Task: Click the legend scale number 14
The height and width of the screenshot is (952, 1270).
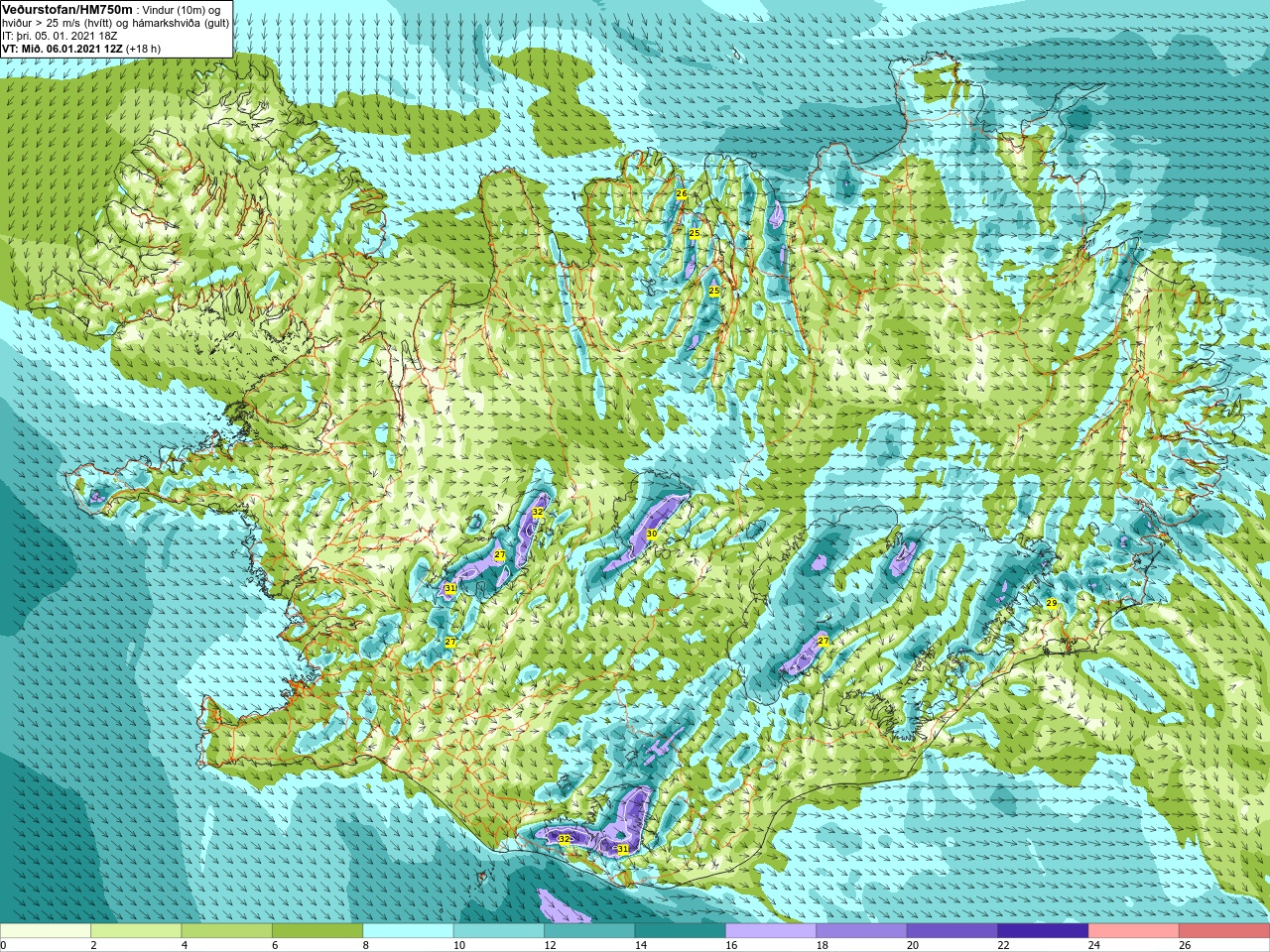Action: pos(641,945)
